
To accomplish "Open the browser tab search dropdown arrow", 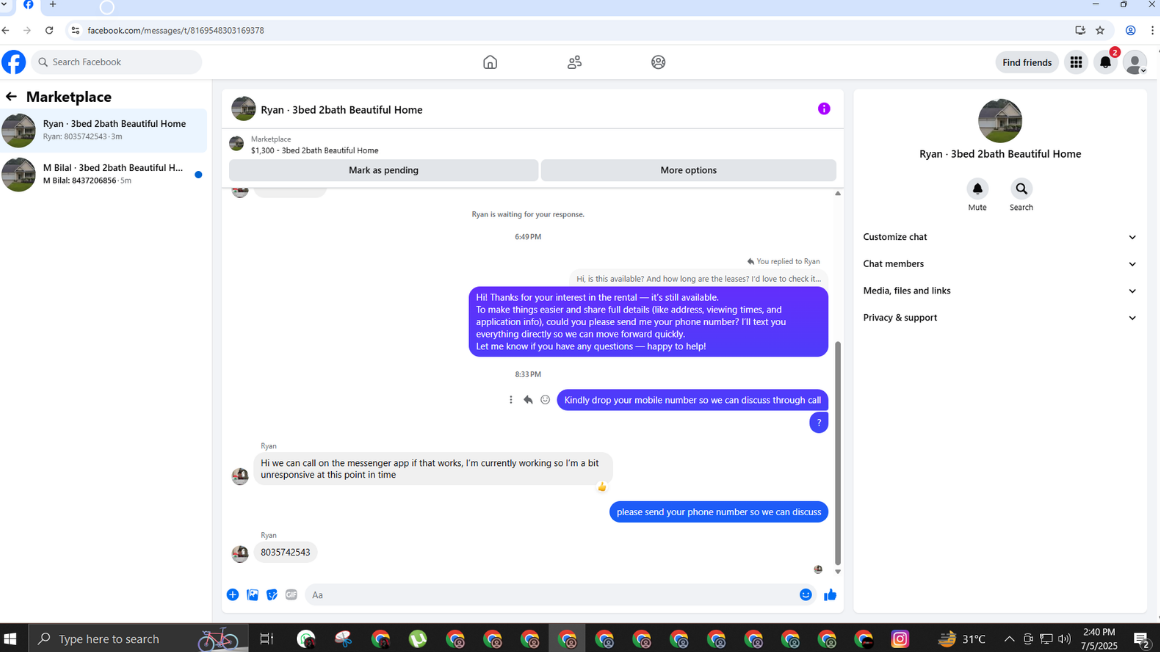I will 4,4.
